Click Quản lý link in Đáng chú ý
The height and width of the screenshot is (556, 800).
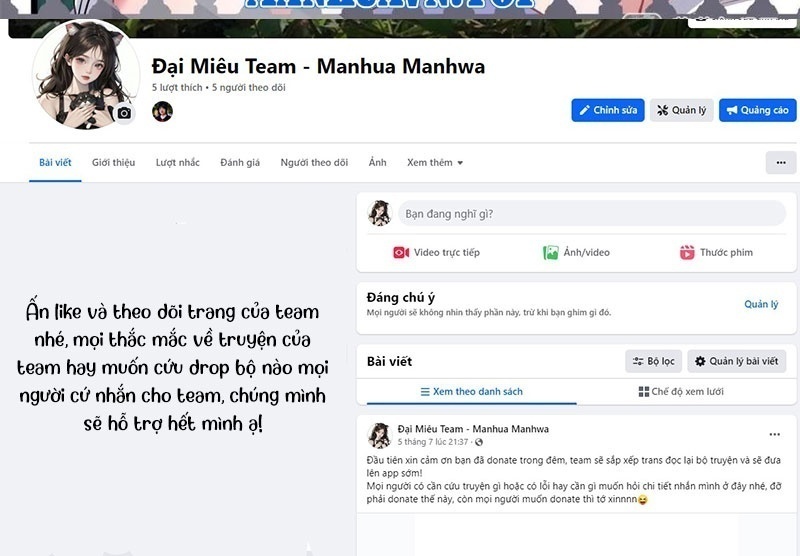coord(761,305)
